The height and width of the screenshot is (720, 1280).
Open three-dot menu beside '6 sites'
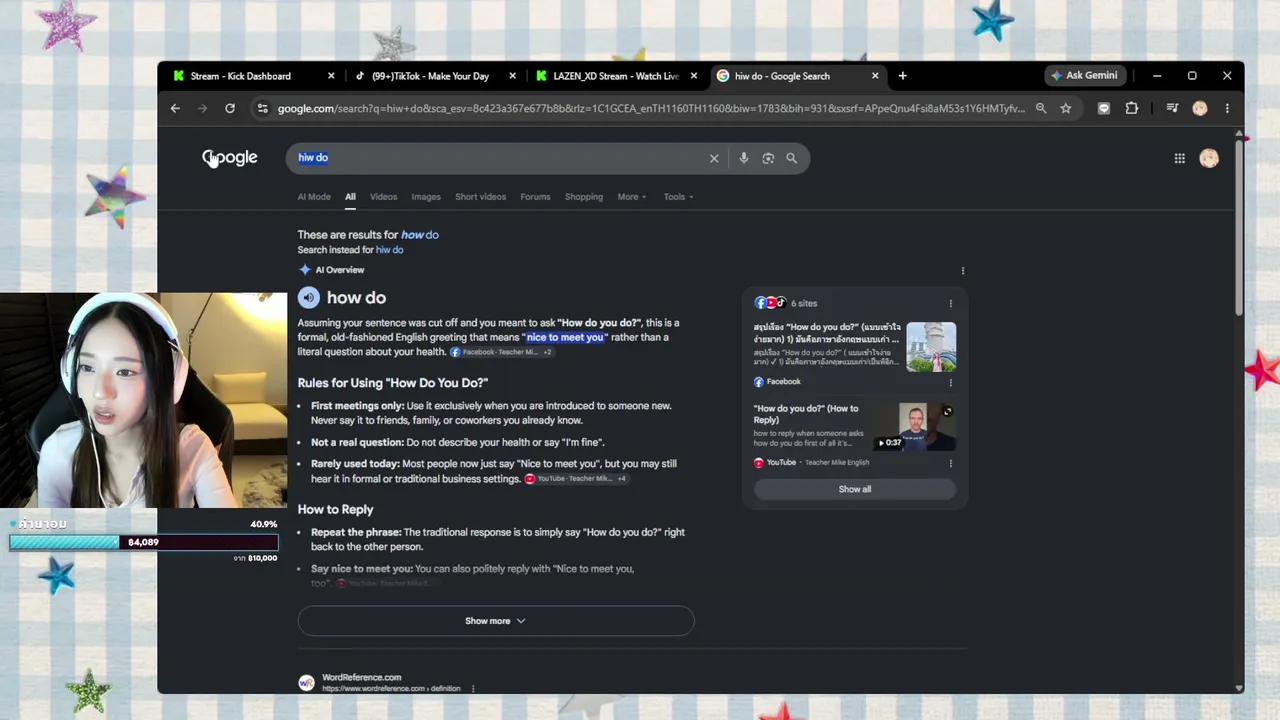coord(950,303)
